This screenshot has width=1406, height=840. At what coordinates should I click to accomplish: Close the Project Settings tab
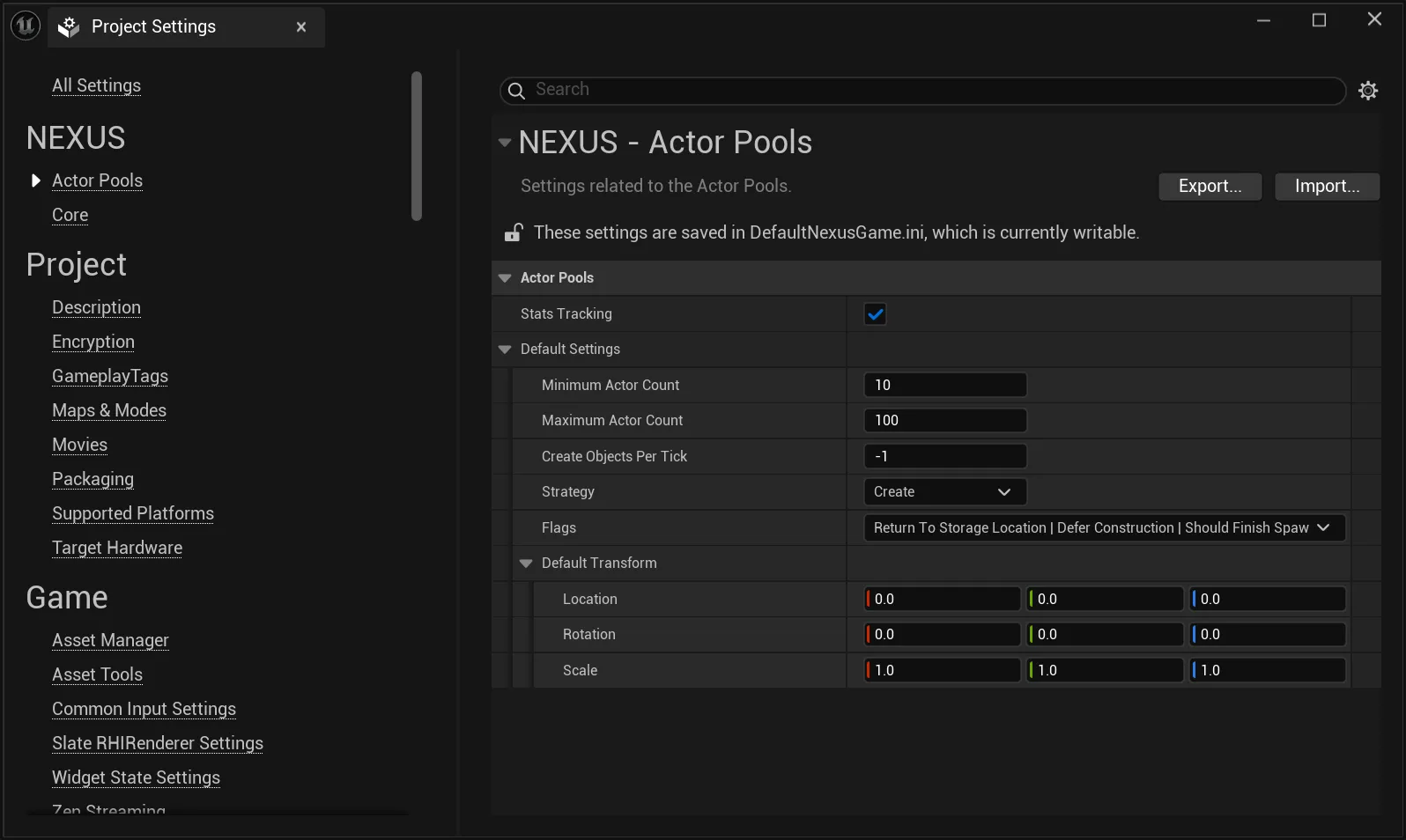pos(301,27)
